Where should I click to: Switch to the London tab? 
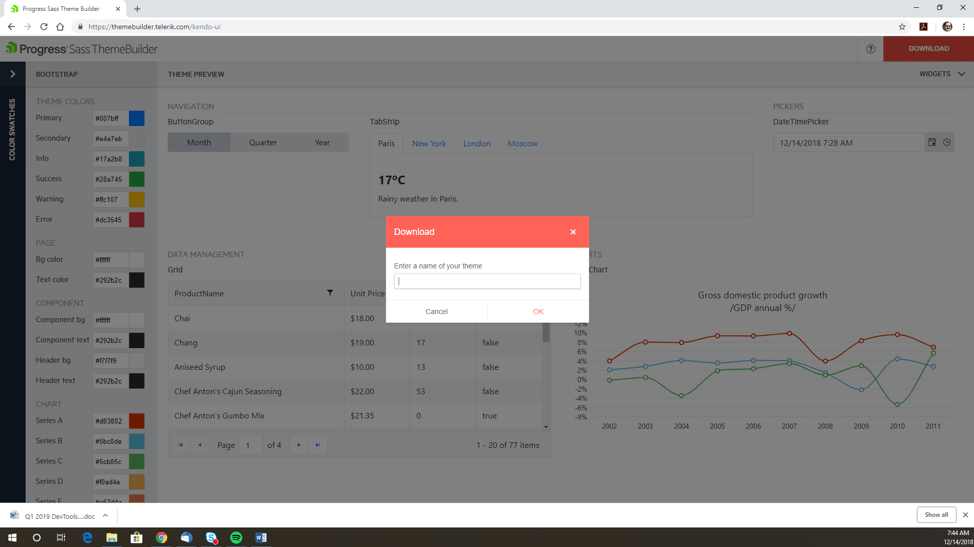coord(476,143)
